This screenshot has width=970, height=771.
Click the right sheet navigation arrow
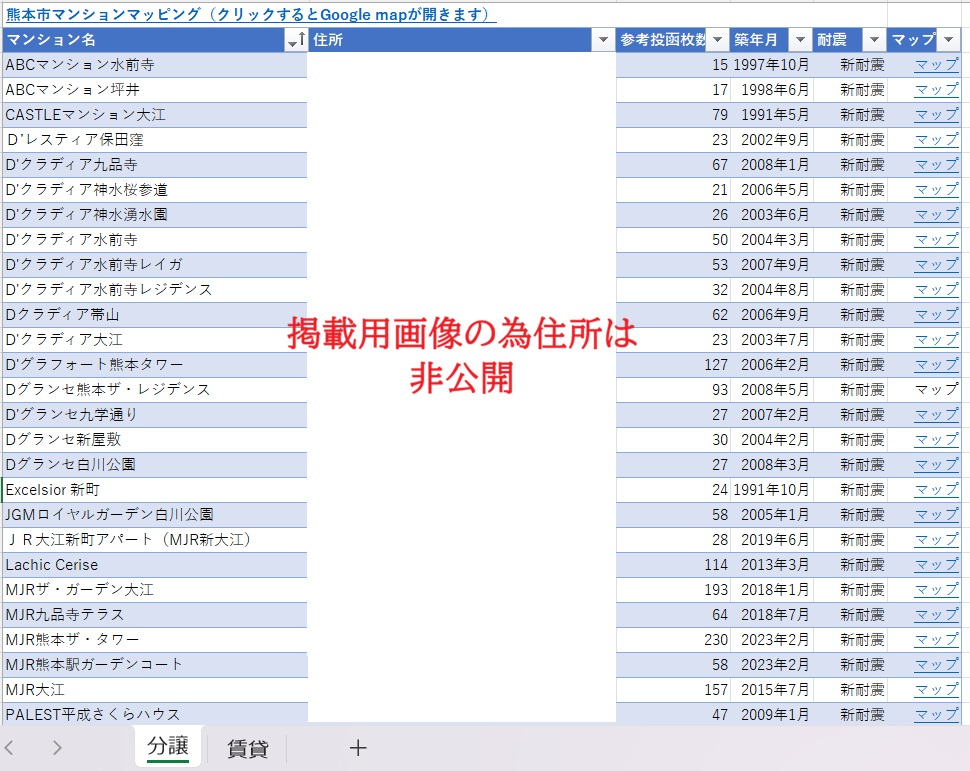pyautogui.click(x=57, y=747)
